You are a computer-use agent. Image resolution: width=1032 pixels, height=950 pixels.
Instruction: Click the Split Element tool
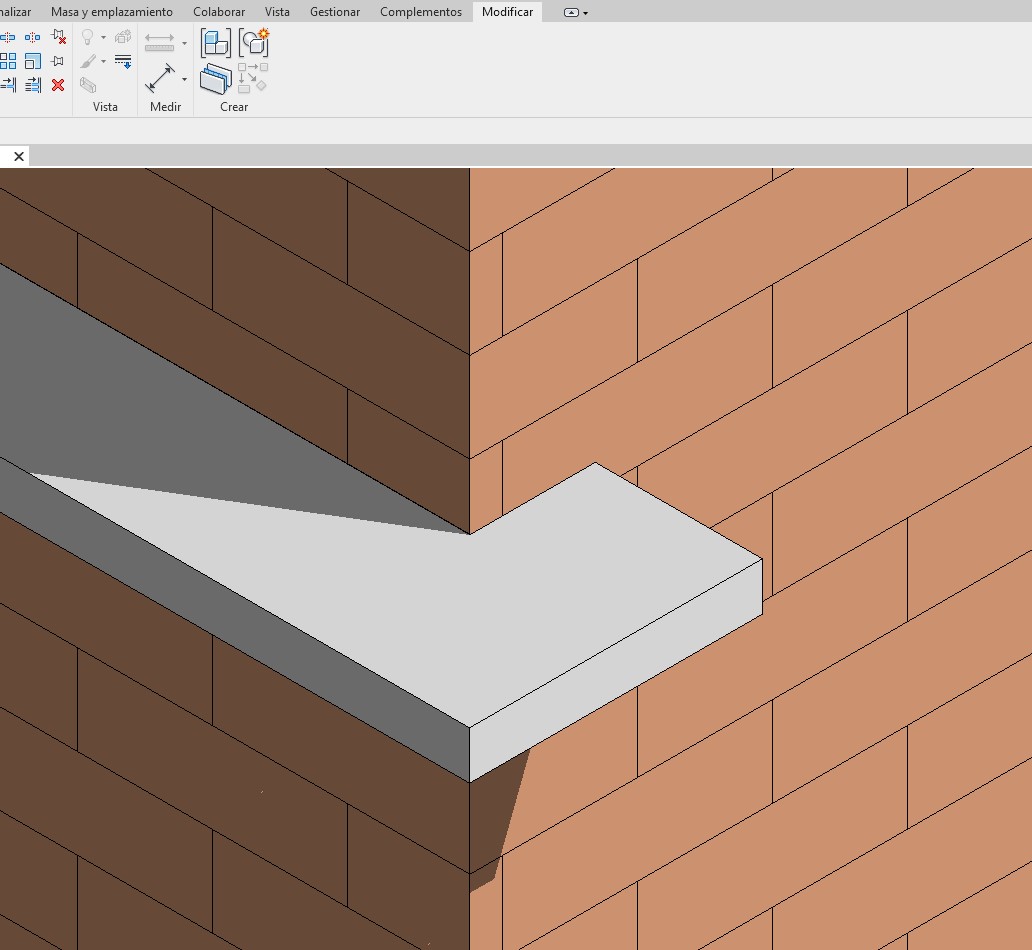pos(7,37)
